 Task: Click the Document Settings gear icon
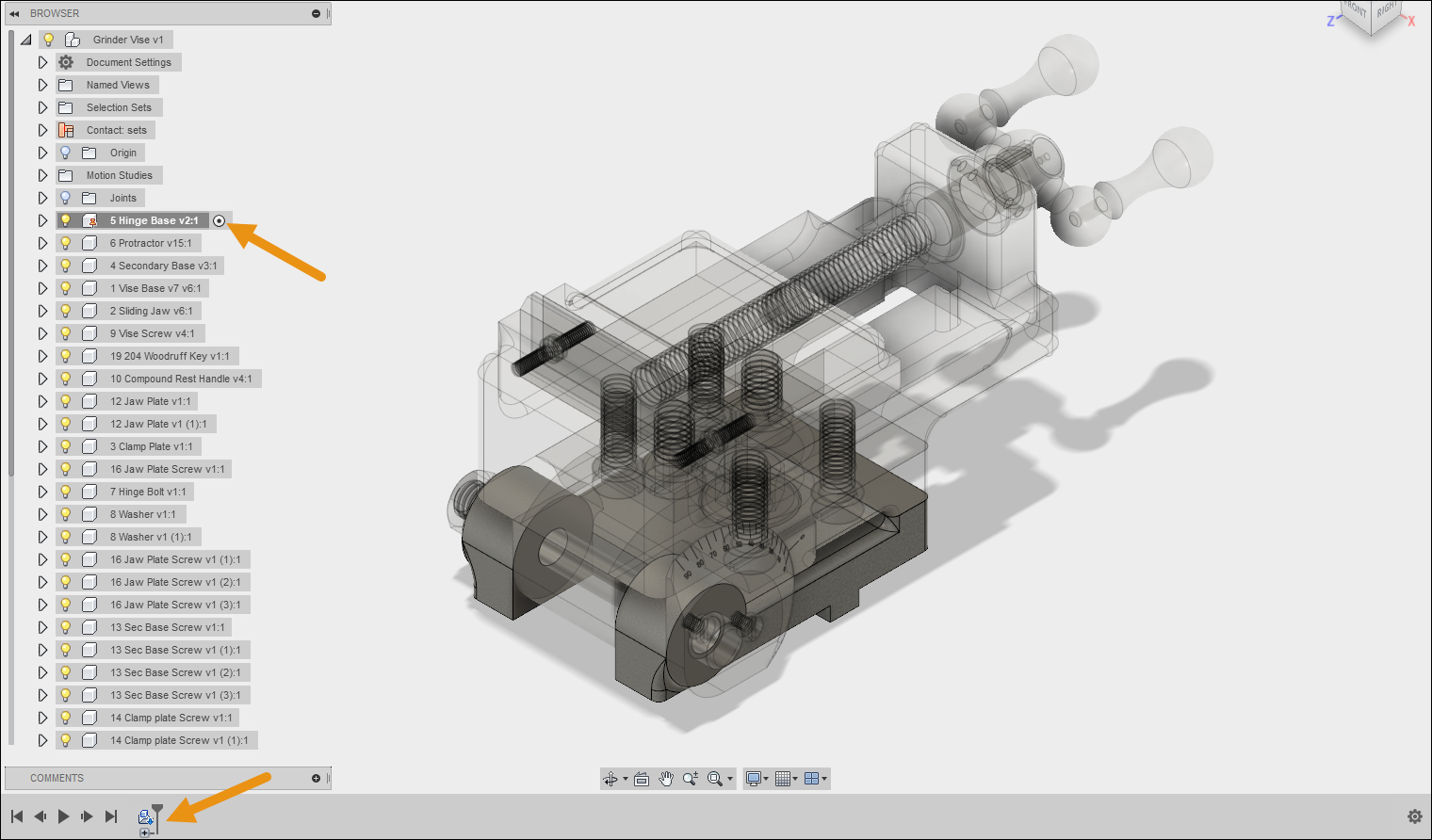[x=66, y=62]
